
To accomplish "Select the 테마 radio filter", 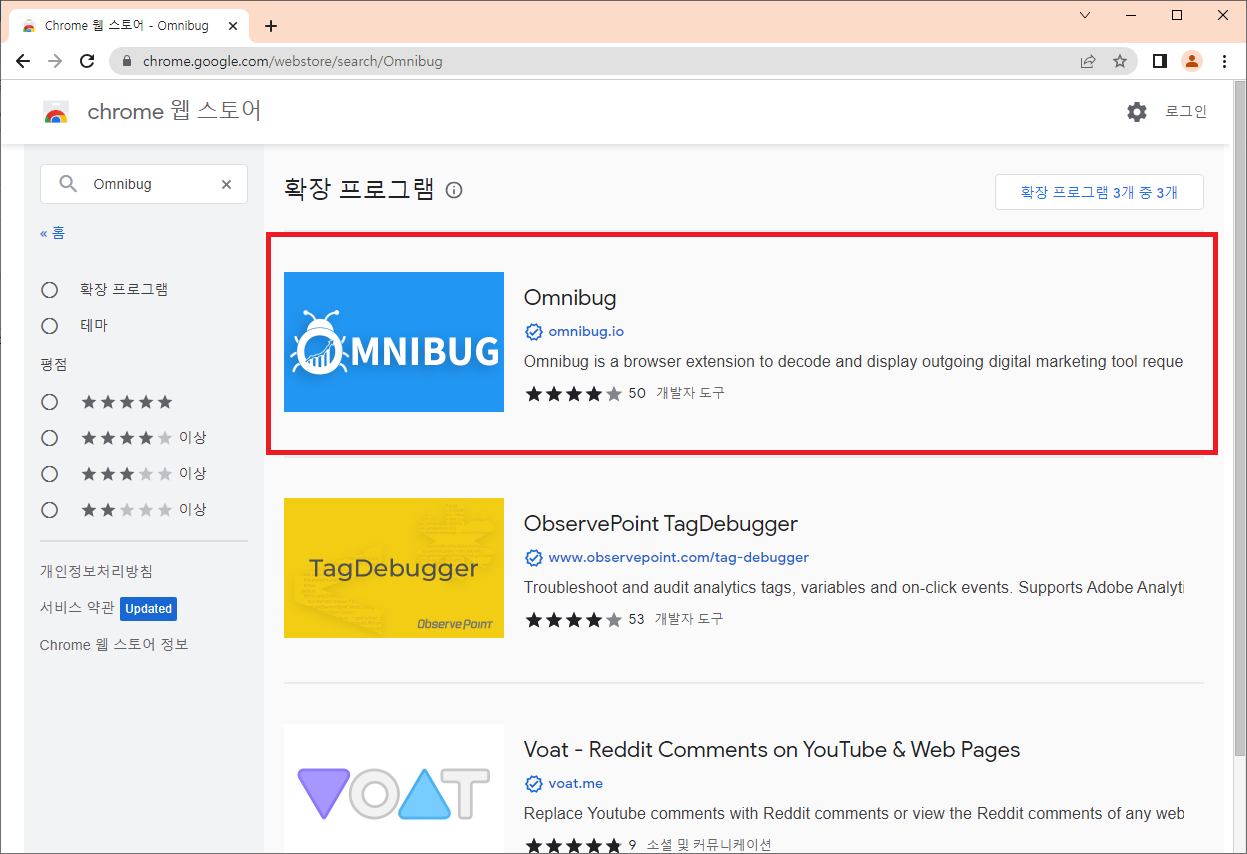I will tap(50, 326).
